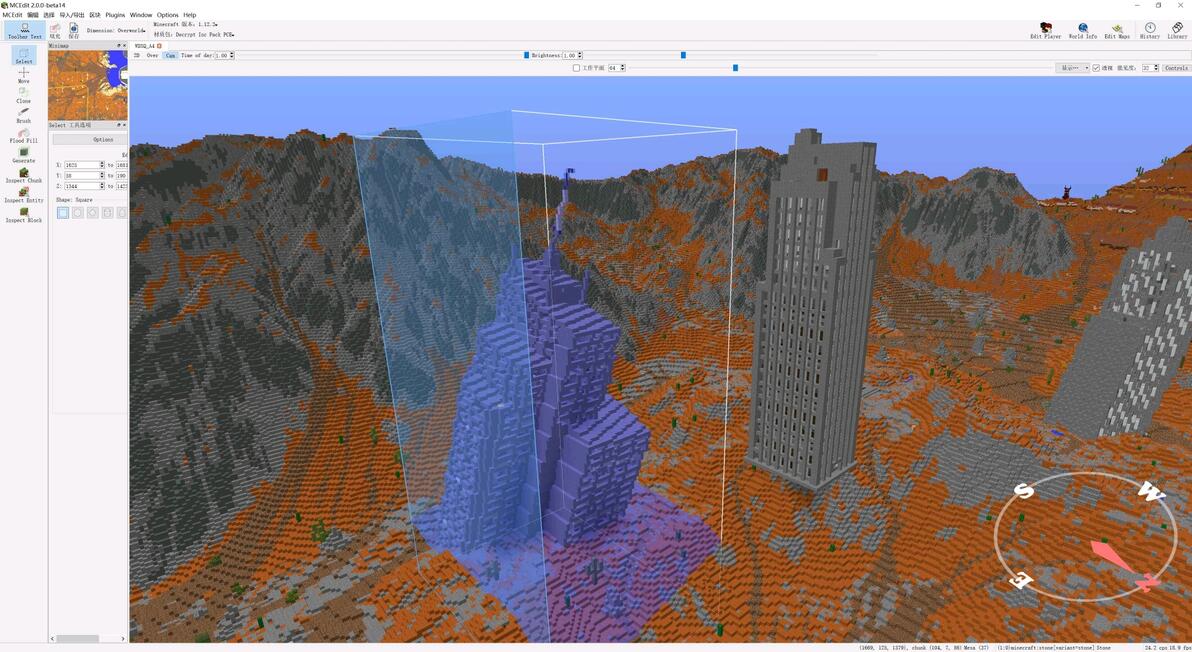1192x652 pixels.
Task: Click the work plane height slider handle
Action: [735, 68]
